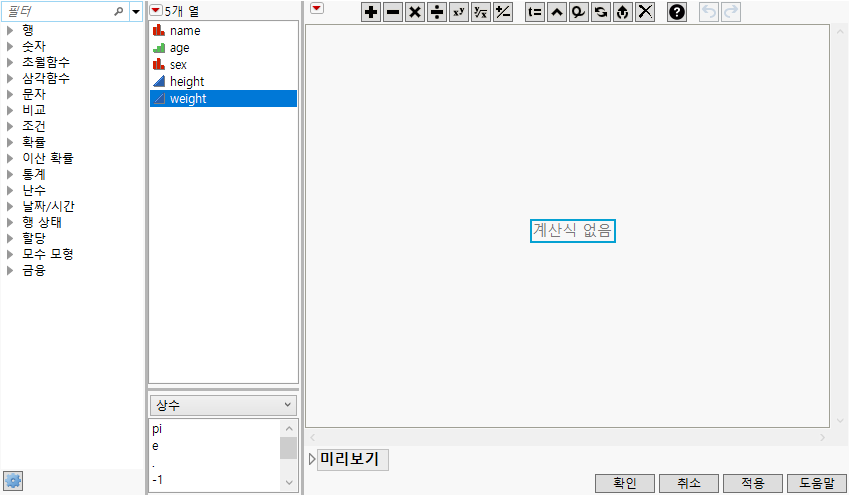The image size is (849, 495).
Task: Click the add (plus) operator button
Action: pyautogui.click(x=371, y=12)
